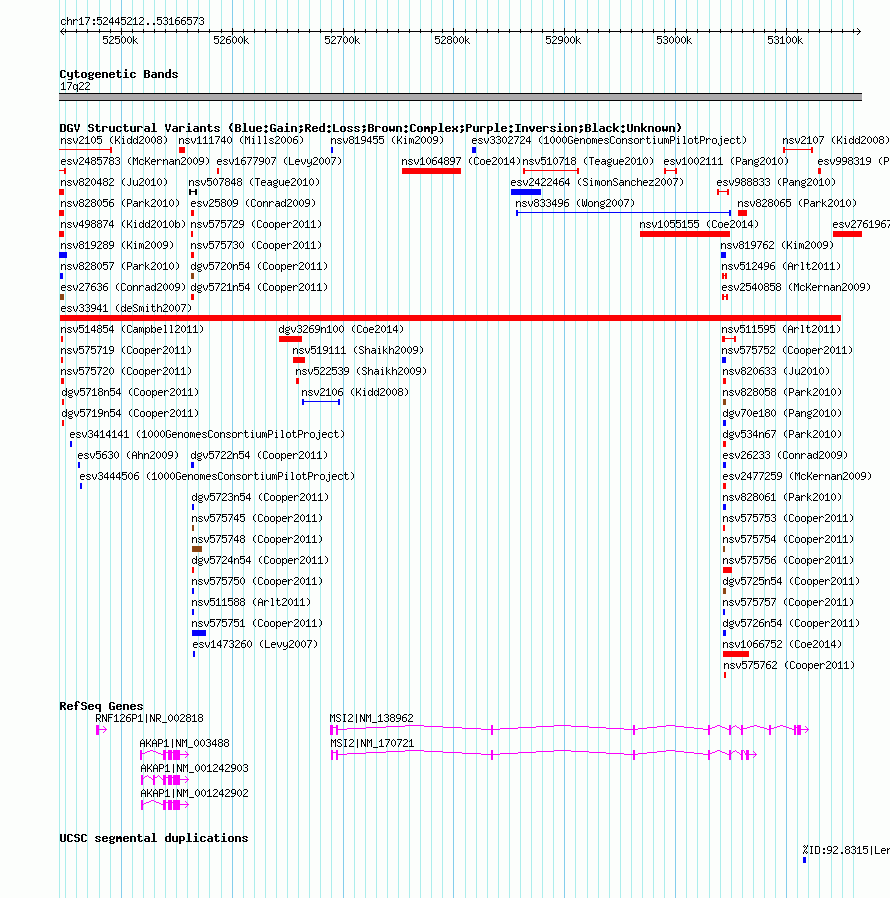
Task: Click the chr17:52445212..53166573 region label
Action: (x=132, y=21)
